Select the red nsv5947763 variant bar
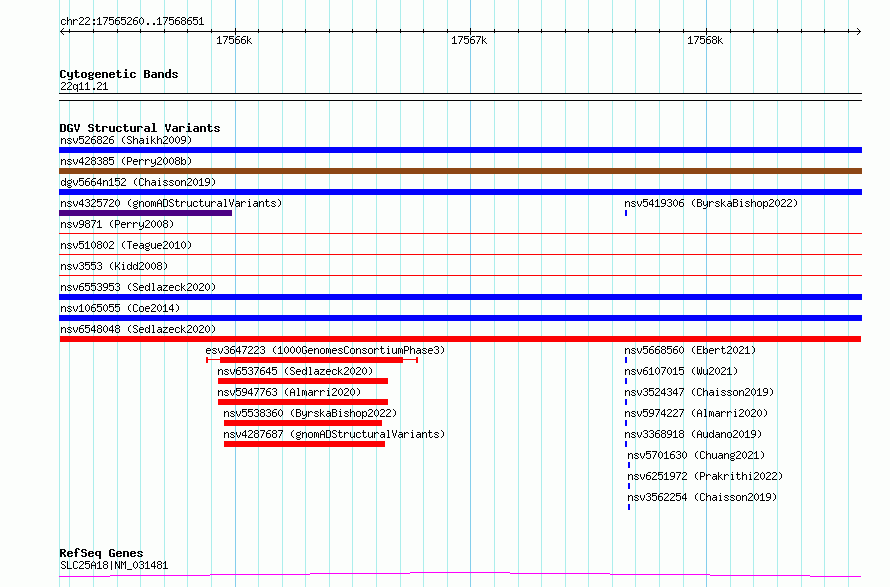The height and width of the screenshot is (587, 890). point(303,402)
